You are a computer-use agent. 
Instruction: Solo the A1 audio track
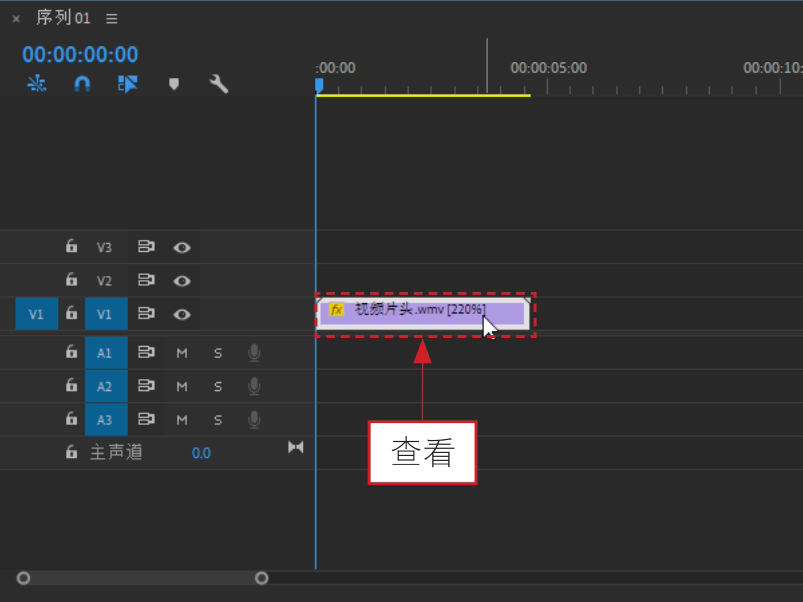click(x=218, y=353)
